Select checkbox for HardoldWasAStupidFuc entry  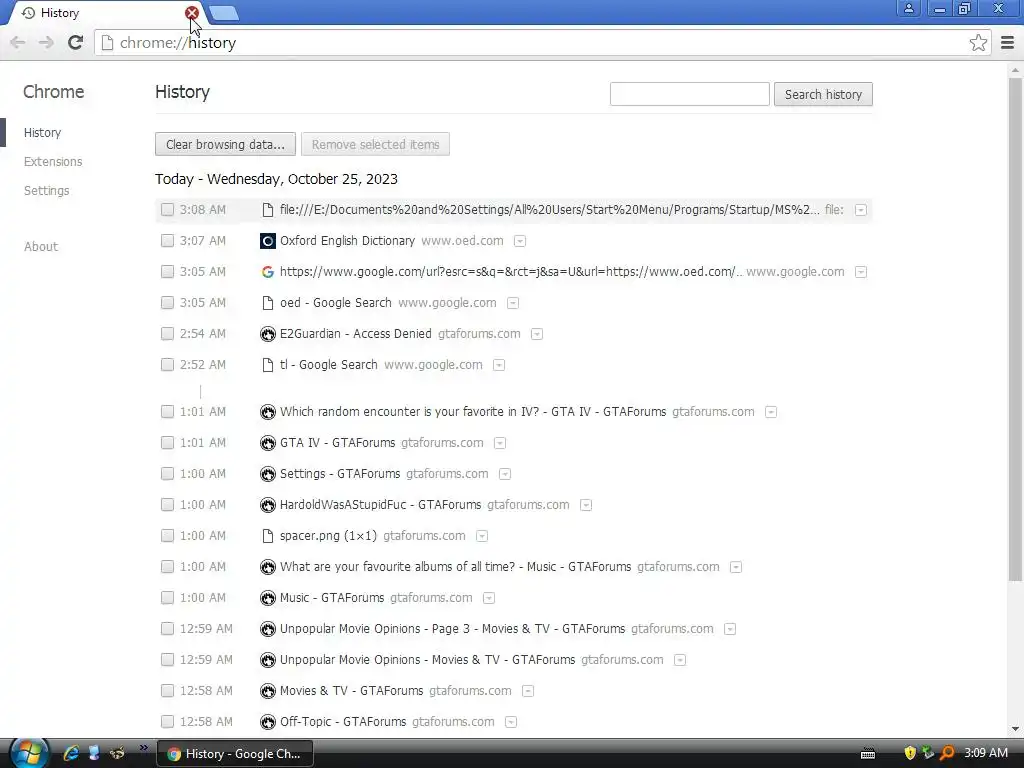tap(168, 505)
